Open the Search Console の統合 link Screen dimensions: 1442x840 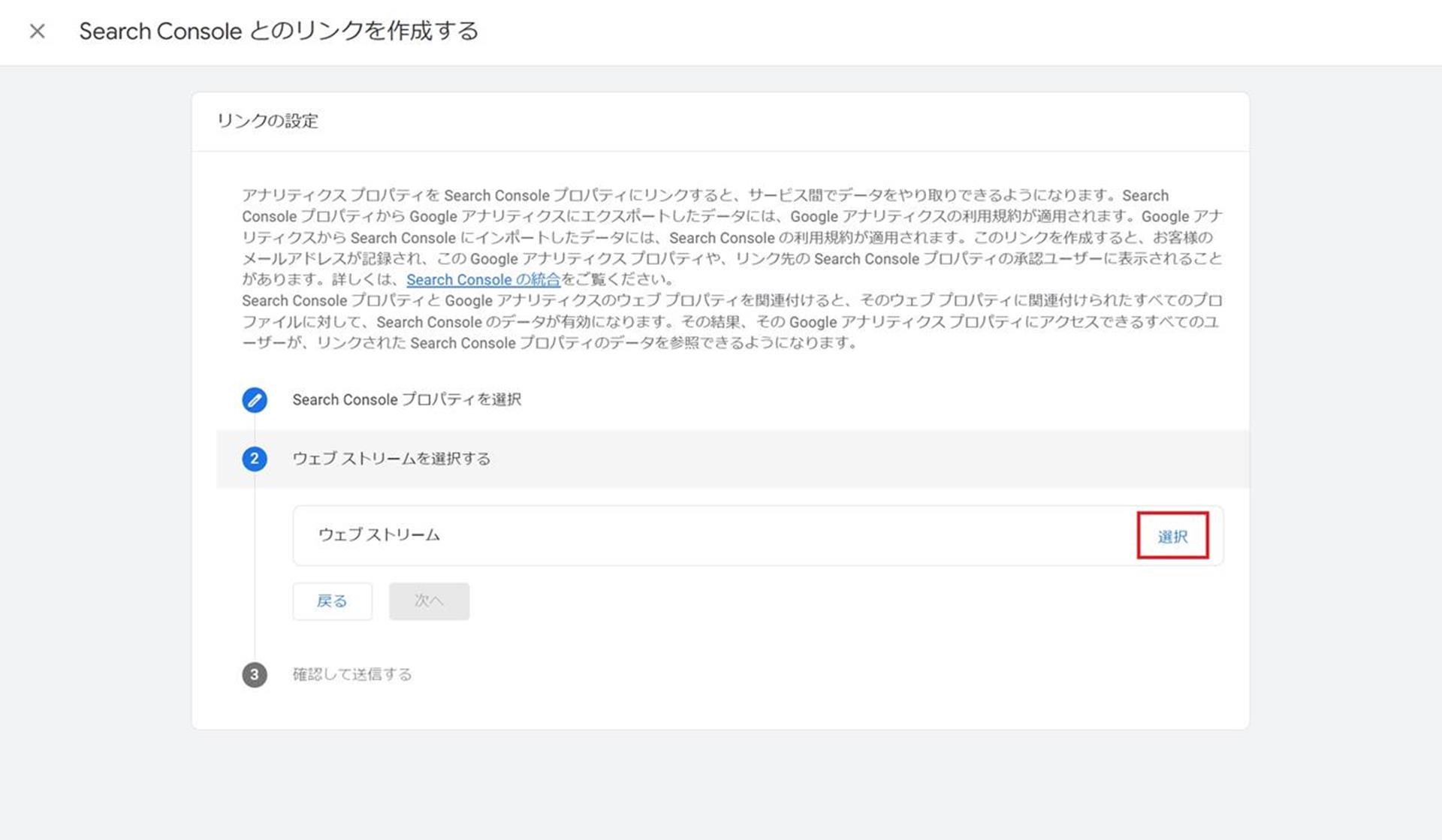tap(484, 280)
